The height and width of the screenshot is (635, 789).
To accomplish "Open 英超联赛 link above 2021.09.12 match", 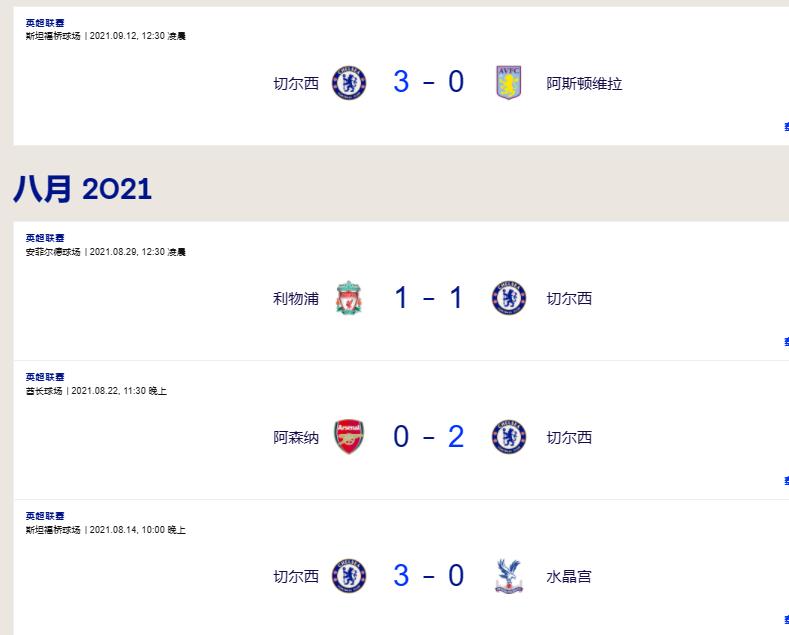I will 45,23.
